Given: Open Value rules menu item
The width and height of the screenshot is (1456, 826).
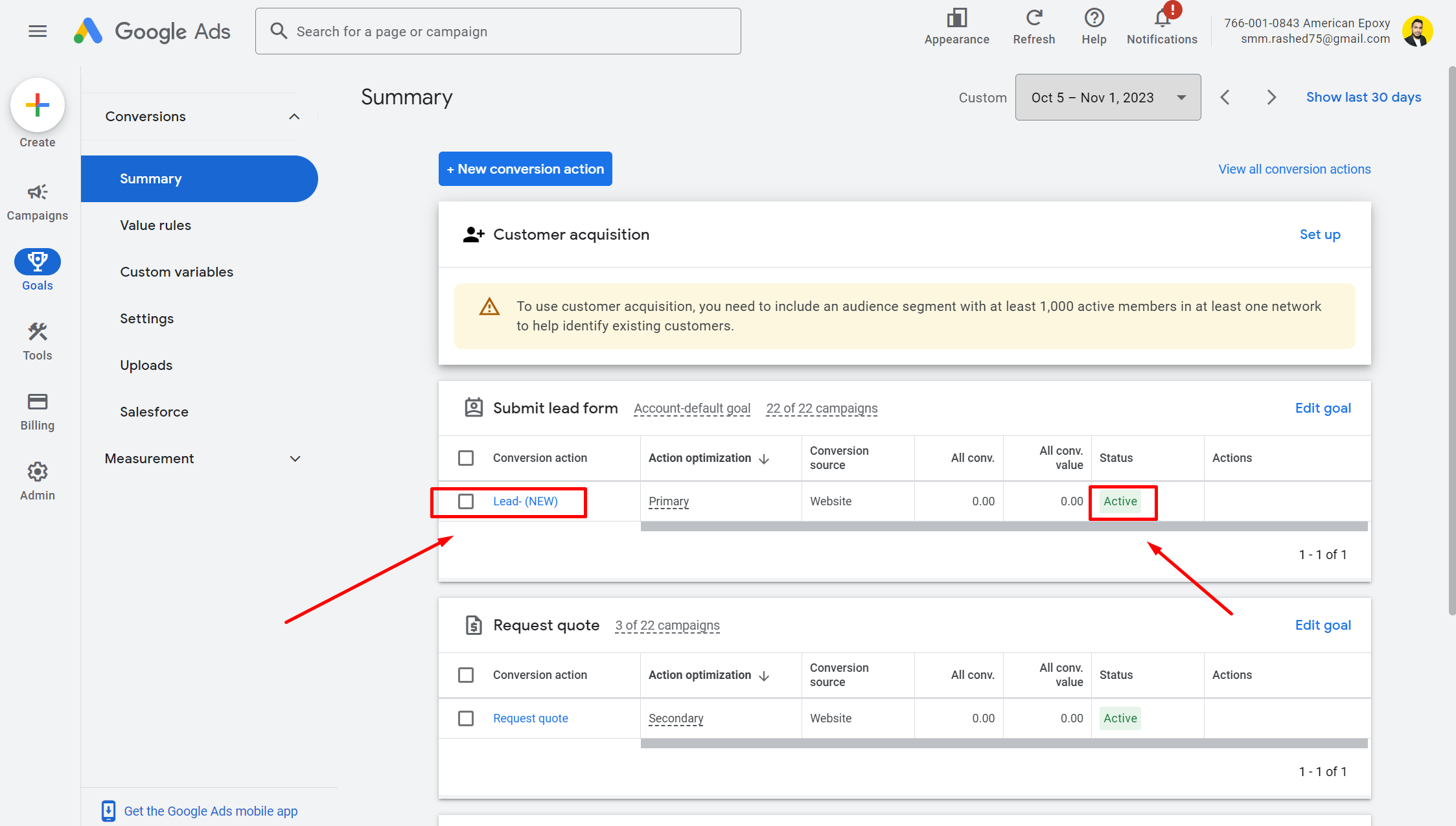Looking at the screenshot, I should click(x=156, y=225).
